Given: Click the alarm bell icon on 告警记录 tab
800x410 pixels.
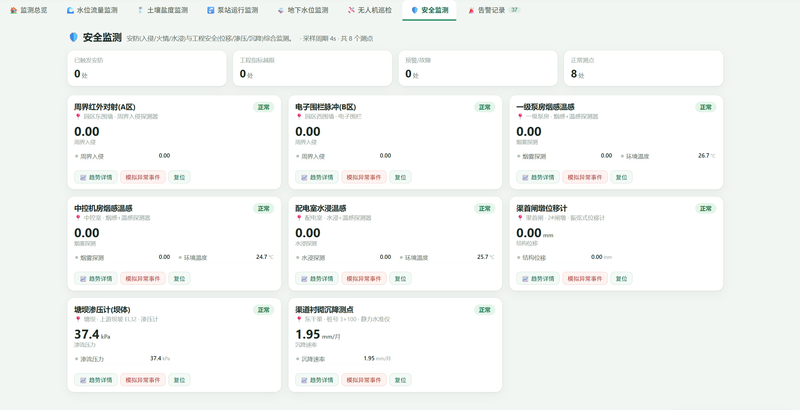Looking at the screenshot, I should [471, 10].
